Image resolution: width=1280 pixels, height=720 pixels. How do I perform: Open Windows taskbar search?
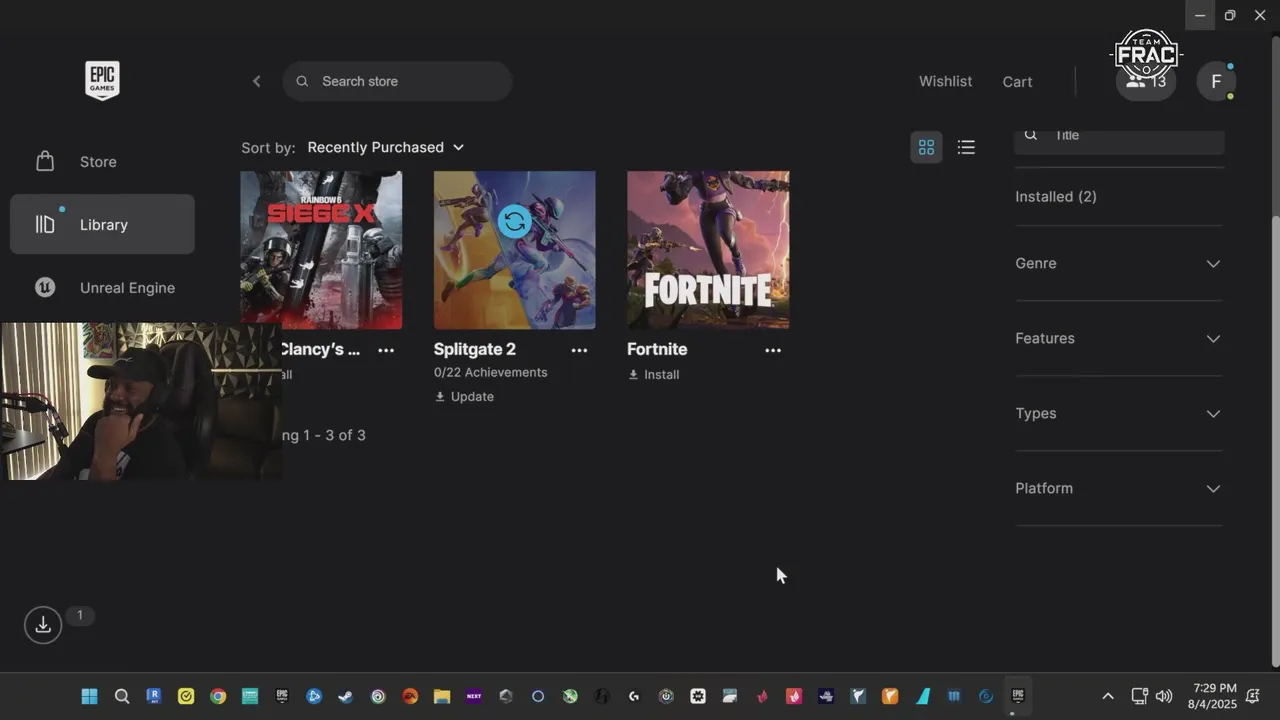click(122, 696)
